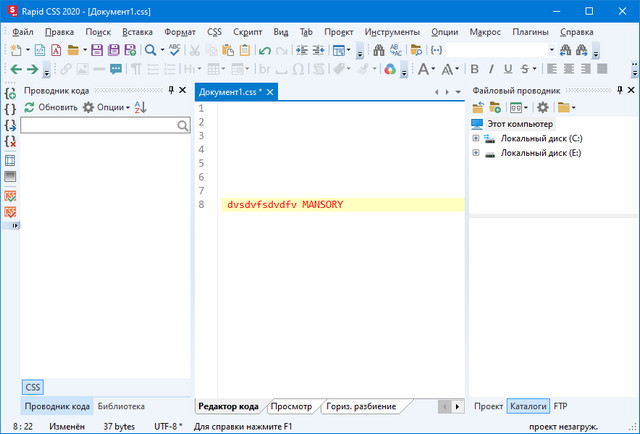Expand the Локальный диск (E:) tree node
Screen dimensions: 640x434
tap(476, 153)
